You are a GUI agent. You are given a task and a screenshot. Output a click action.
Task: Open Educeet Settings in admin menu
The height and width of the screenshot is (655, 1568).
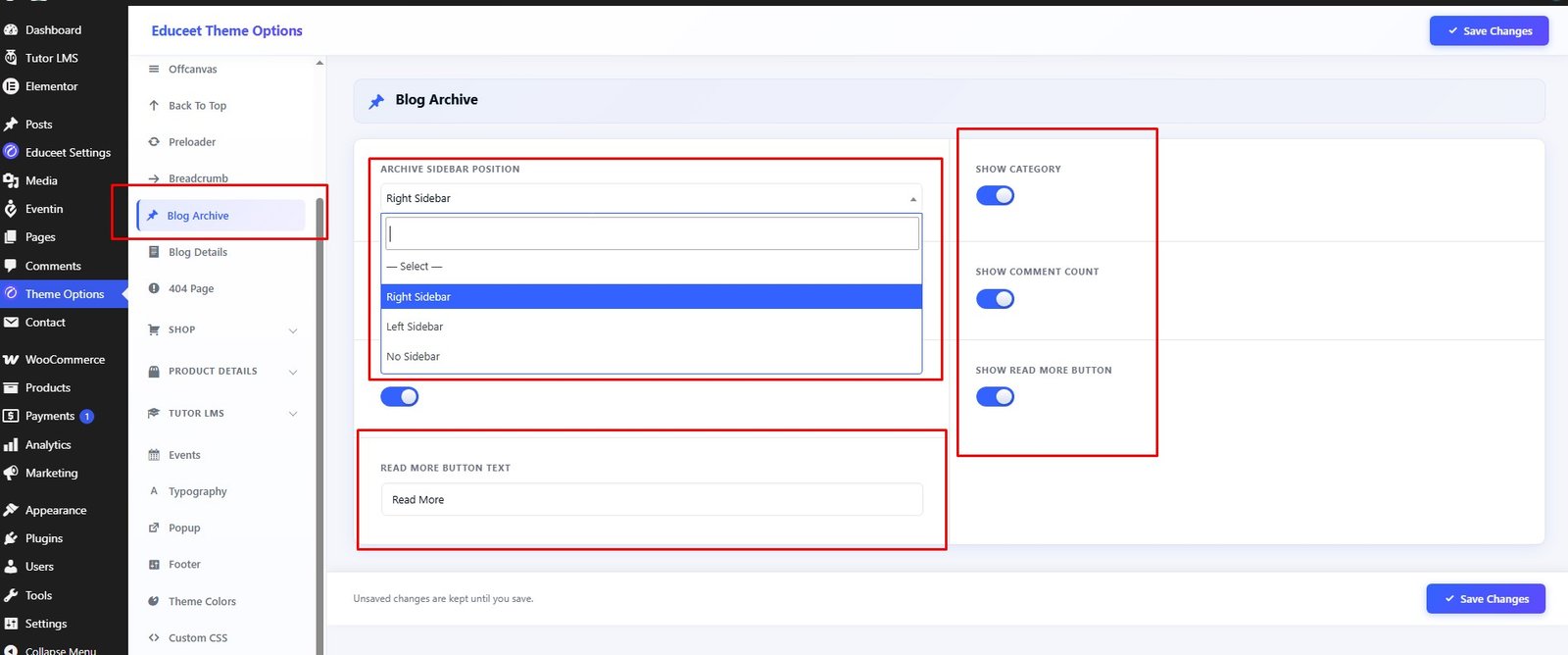(x=64, y=152)
